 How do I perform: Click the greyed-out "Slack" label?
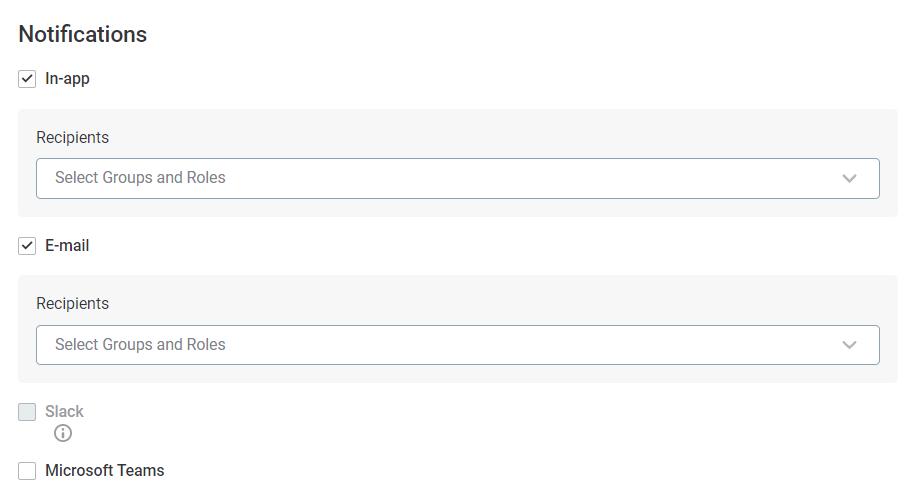point(64,411)
